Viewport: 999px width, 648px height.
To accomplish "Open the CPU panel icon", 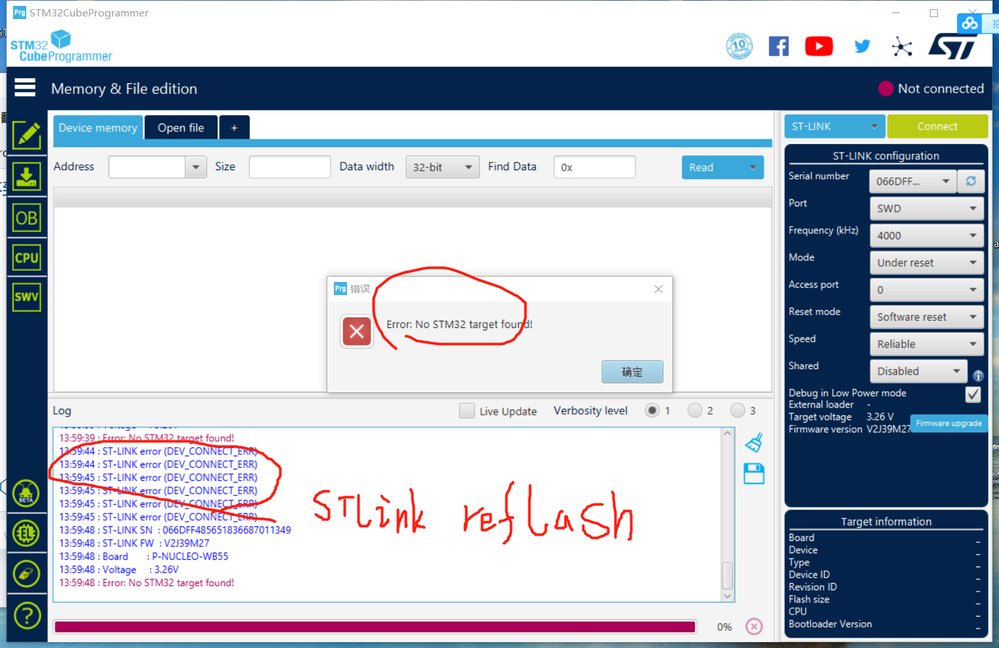I will click(x=26, y=258).
